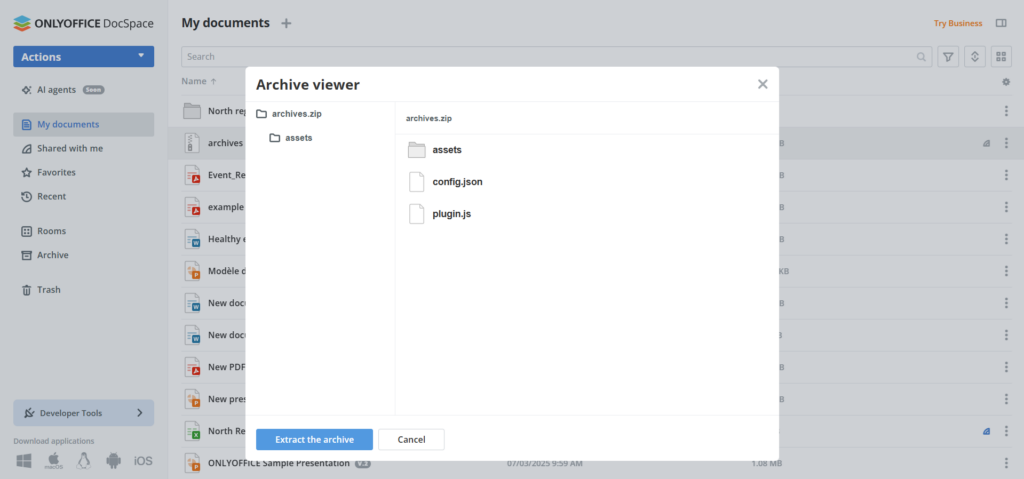Open the filter options icon
Viewport: 1024px width, 479px height.
coord(948,57)
